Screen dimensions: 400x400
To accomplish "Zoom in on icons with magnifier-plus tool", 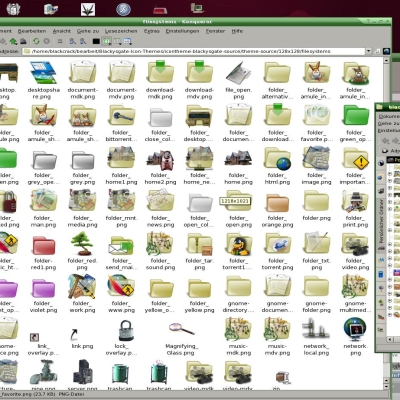I will [72, 41].
